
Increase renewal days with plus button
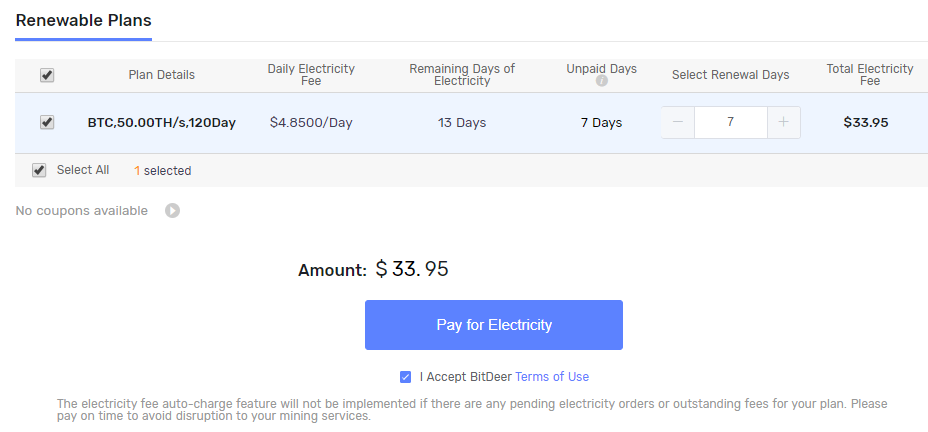(784, 122)
